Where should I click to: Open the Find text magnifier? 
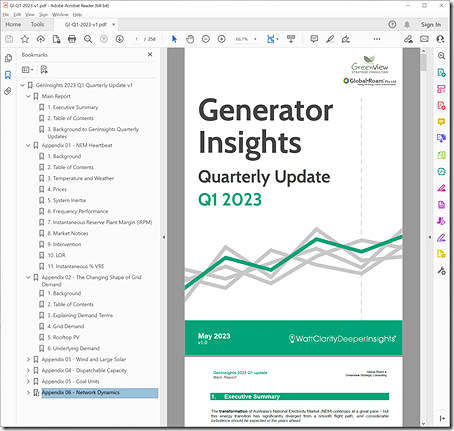(88, 39)
